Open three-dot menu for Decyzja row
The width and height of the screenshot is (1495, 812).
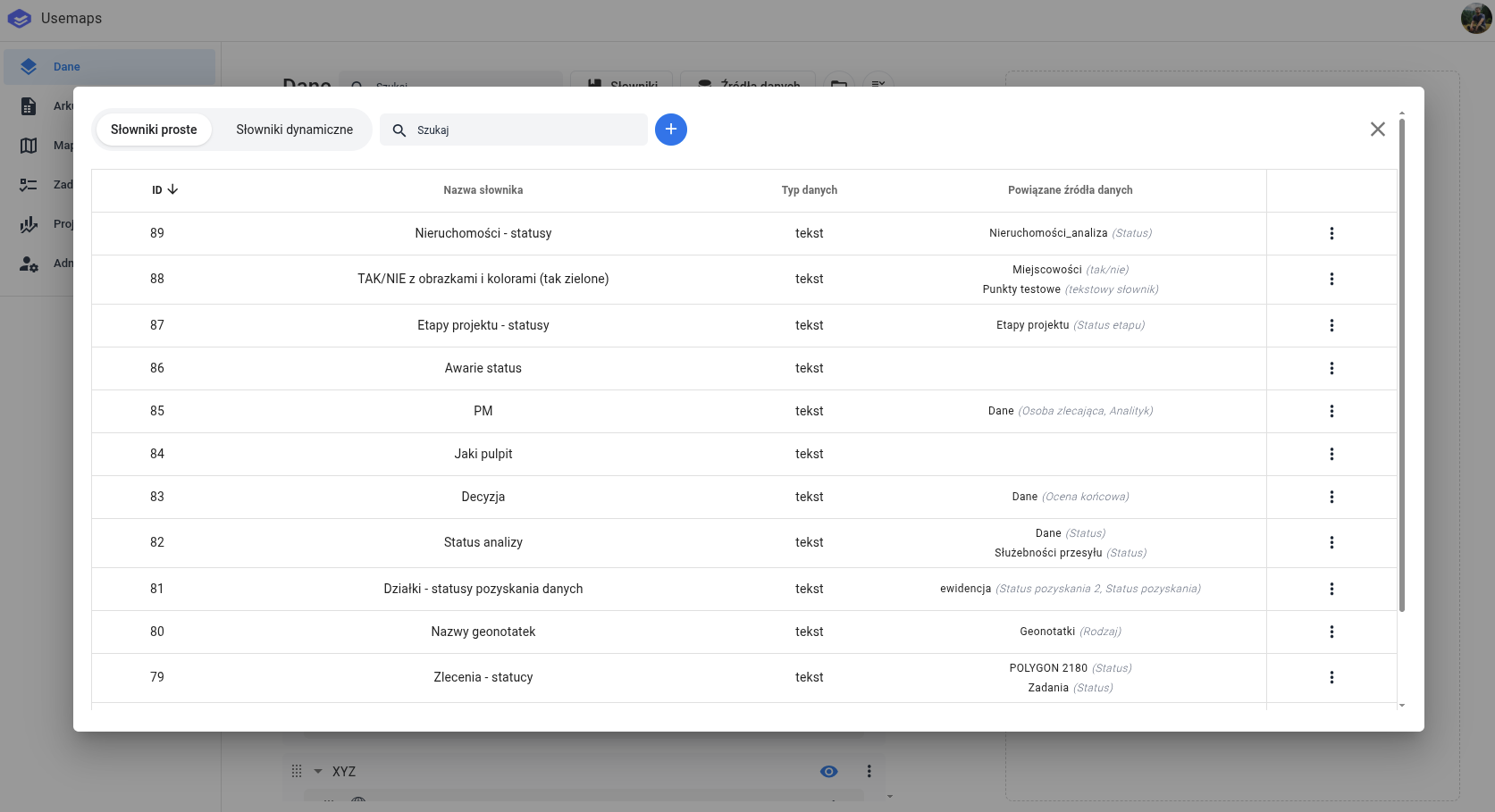[1331, 497]
